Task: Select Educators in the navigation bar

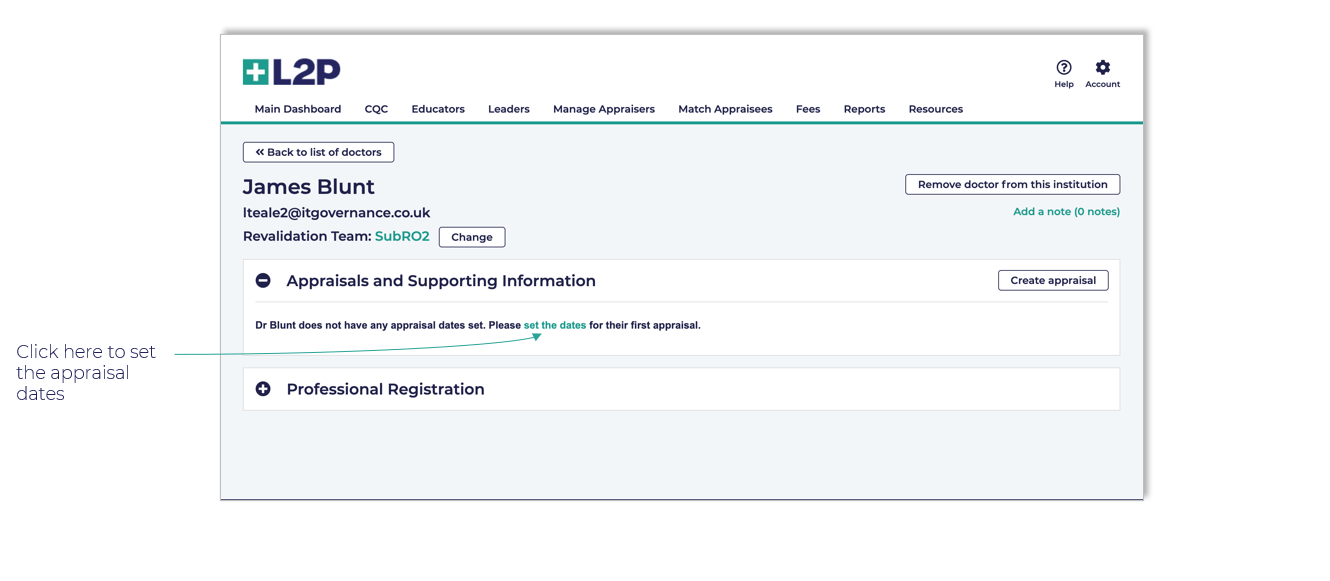Action: [438, 109]
